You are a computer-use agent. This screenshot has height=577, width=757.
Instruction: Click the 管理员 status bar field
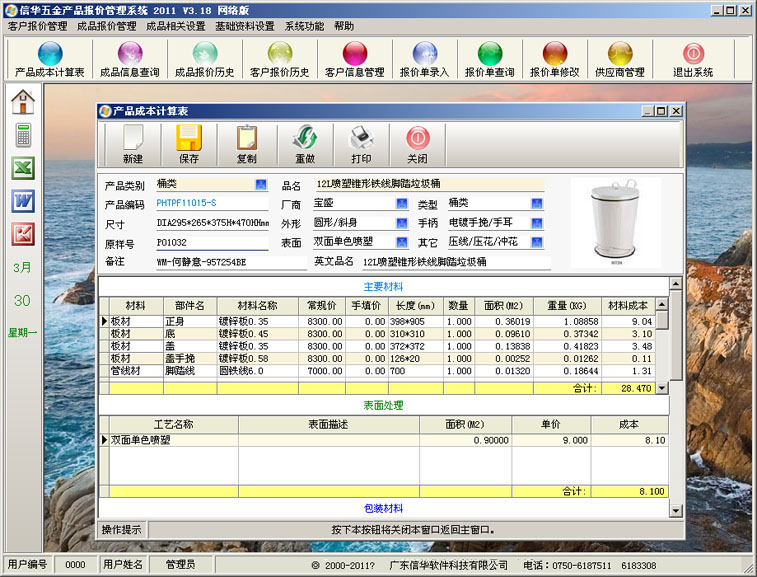point(180,564)
